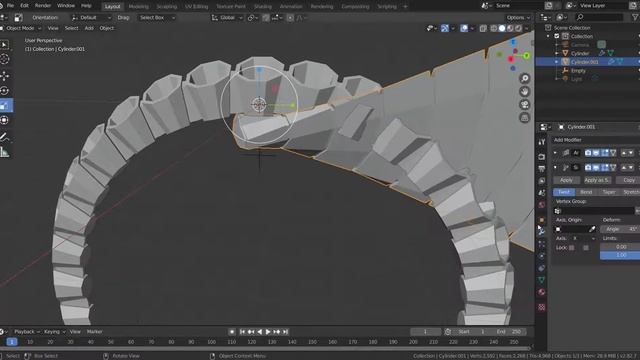Switch to wireframe shading

tap(494, 28)
